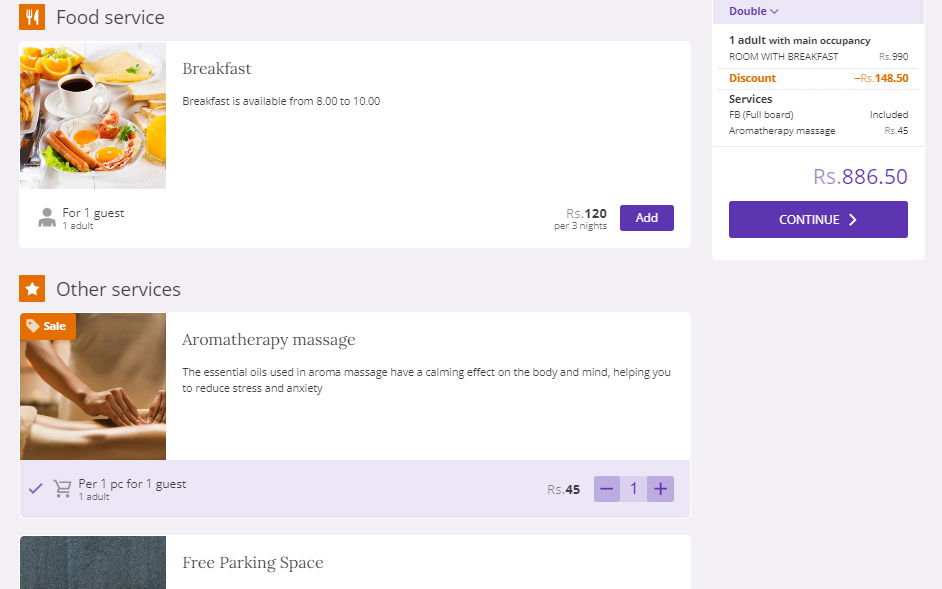This screenshot has height=589, width=942.
Task: Click the Food service fork and knife icon
Action: pos(32,17)
